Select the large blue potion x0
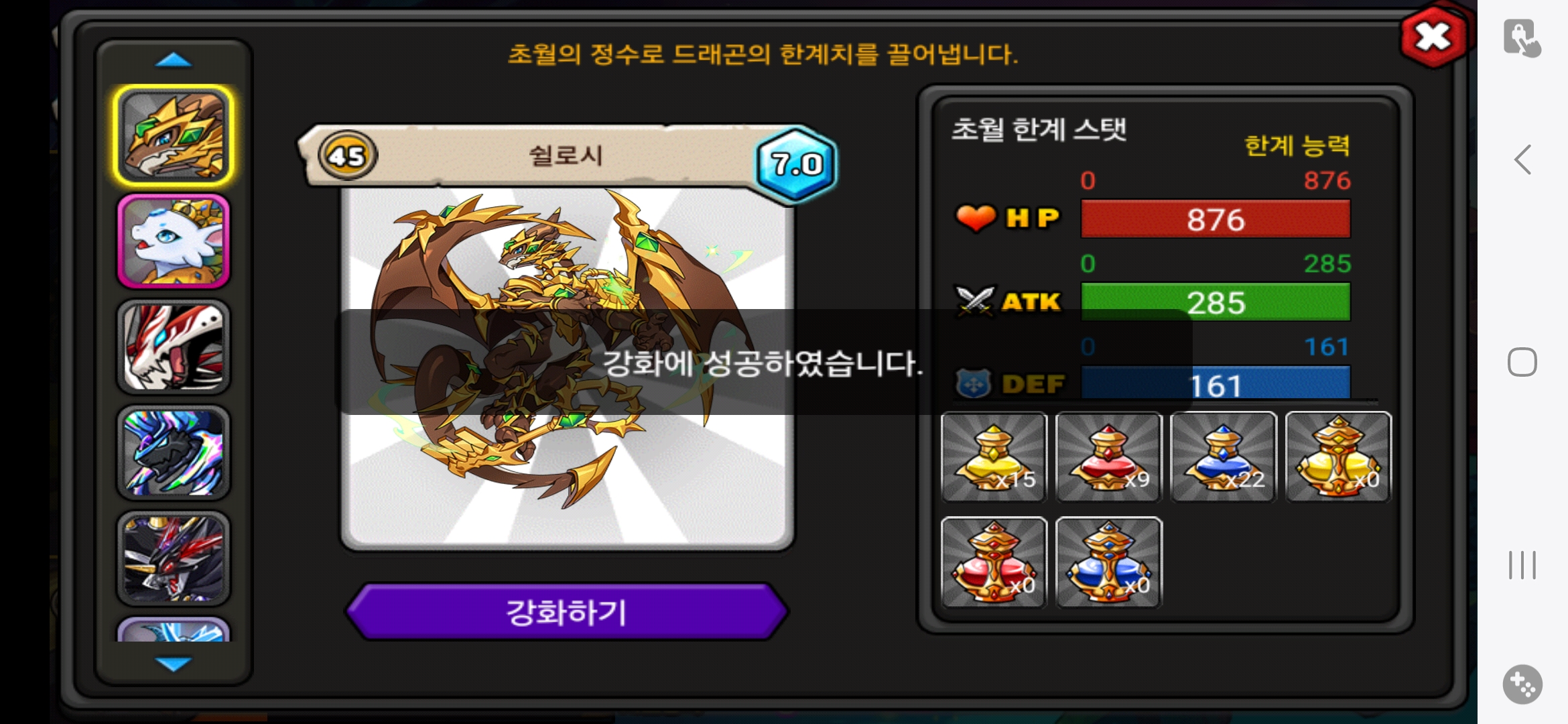Image resolution: width=1568 pixels, height=724 pixels. [x=1108, y=562]
